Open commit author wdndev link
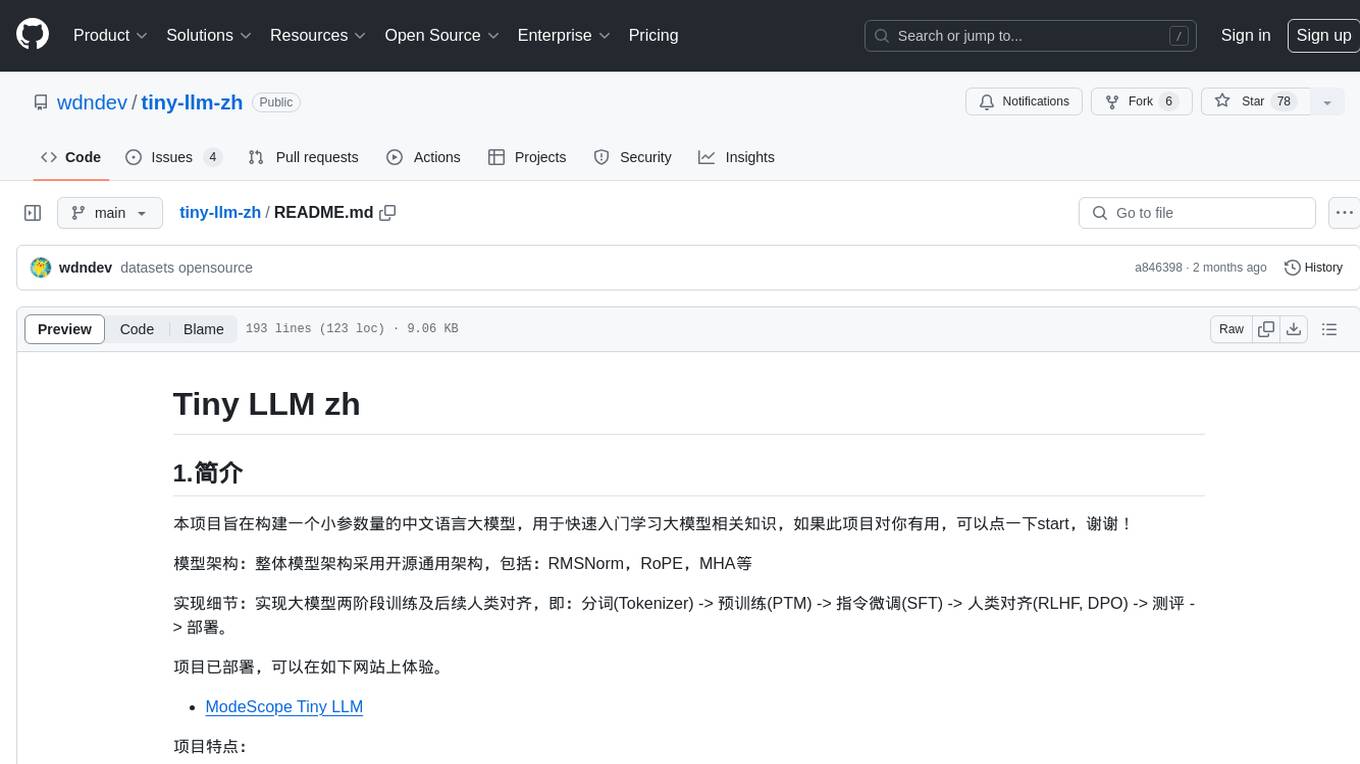 pyautogui.click(x=85, y=268)
